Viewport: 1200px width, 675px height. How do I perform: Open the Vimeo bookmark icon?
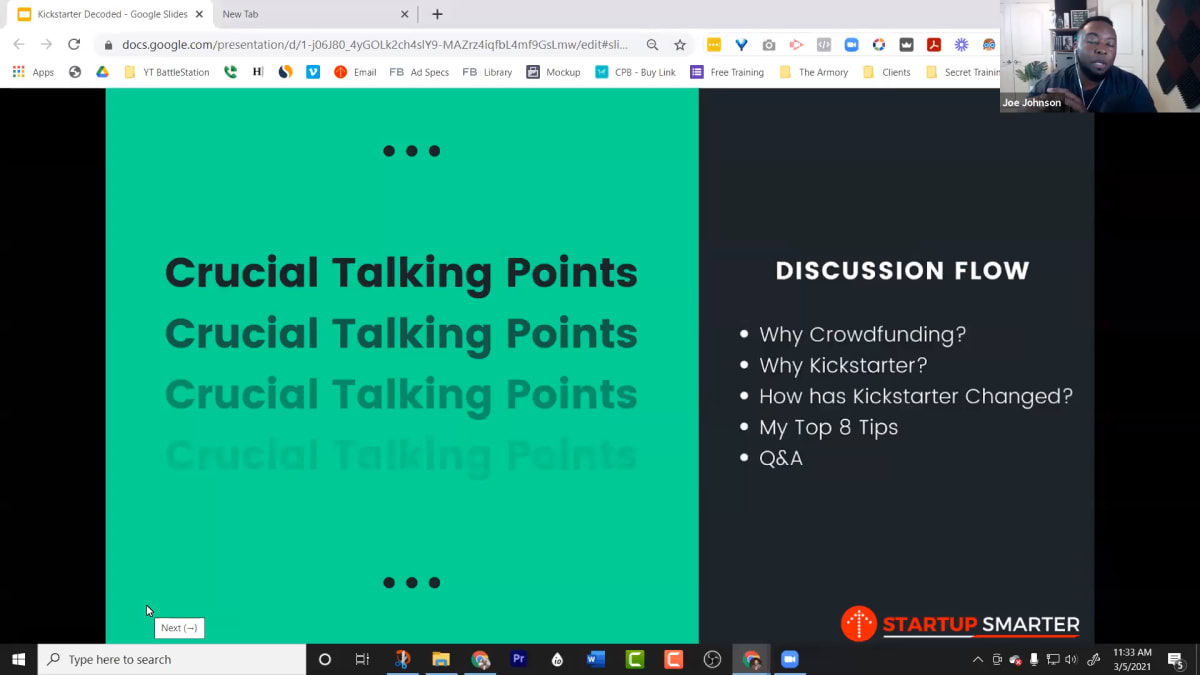tap(313, 72)
